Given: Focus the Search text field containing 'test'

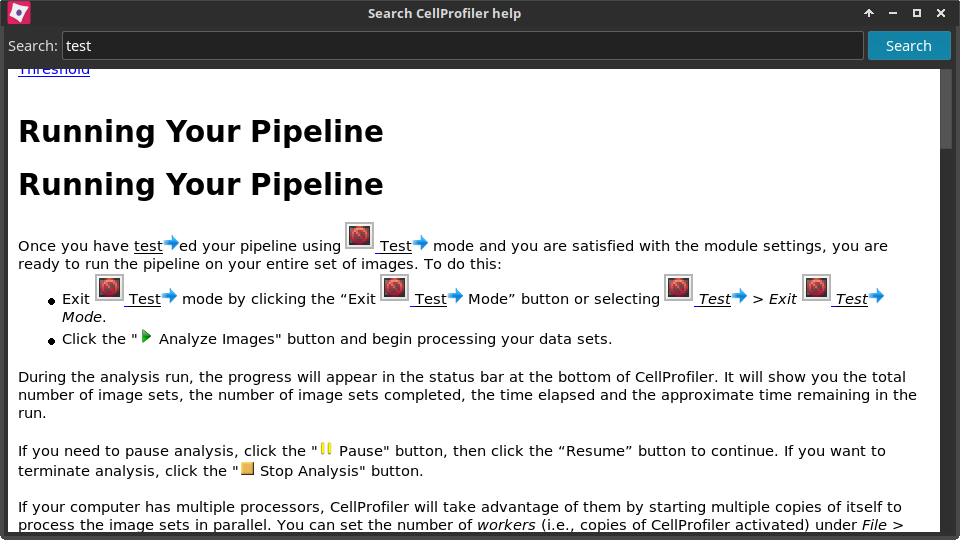Looking at the screenshot, I should (x=463, y=46).
